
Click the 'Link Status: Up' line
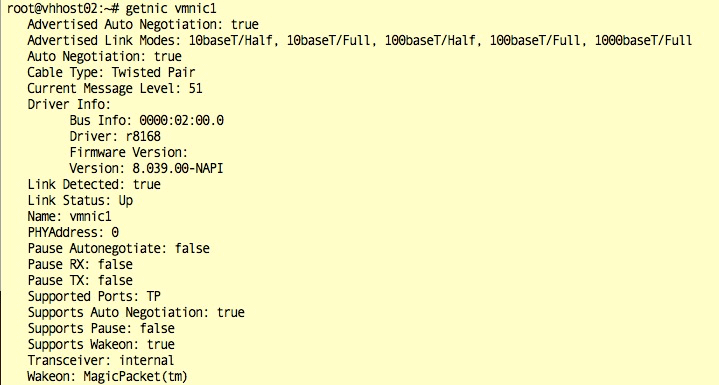pyautogui.click(x=80, y=200)
